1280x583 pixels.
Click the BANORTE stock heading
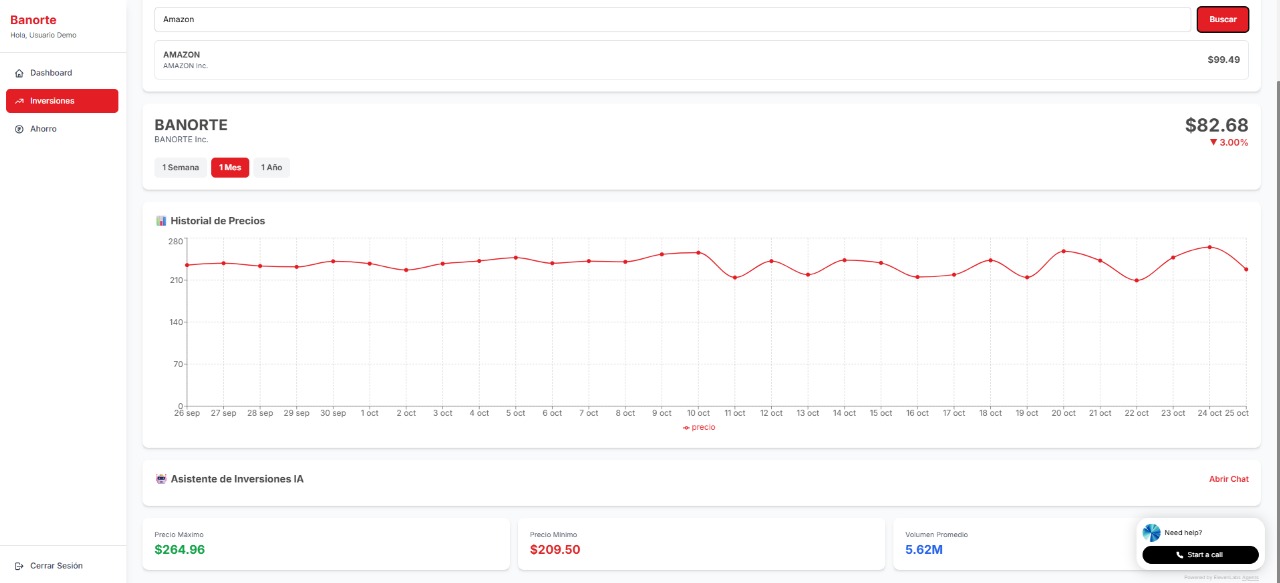coord(191,125)
